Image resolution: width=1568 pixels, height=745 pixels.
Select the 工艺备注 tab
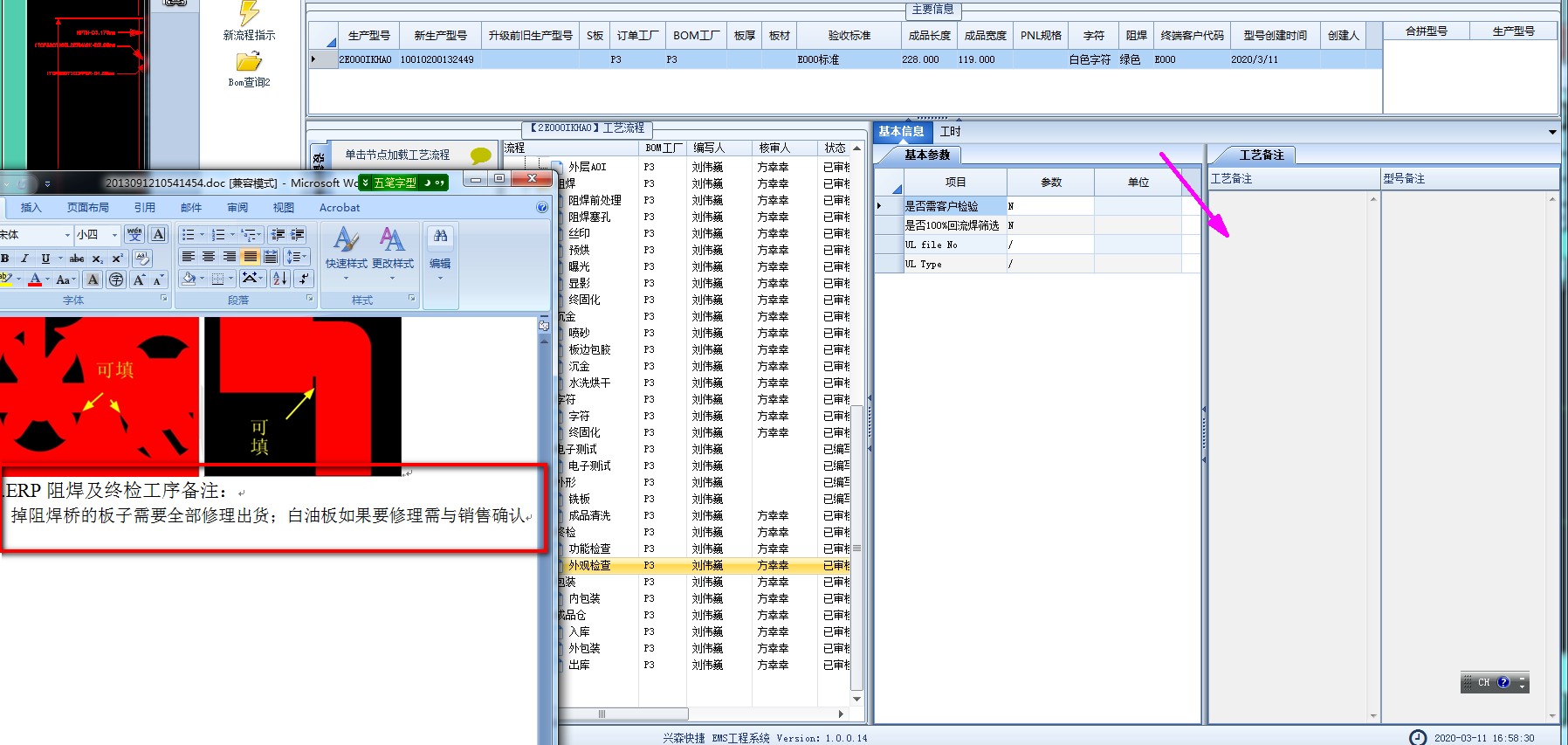click(x=1262, y=155)
